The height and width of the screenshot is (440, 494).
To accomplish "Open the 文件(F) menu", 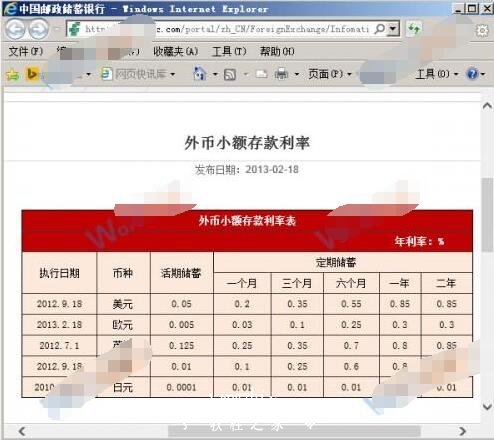I will [x=26, y=51].
